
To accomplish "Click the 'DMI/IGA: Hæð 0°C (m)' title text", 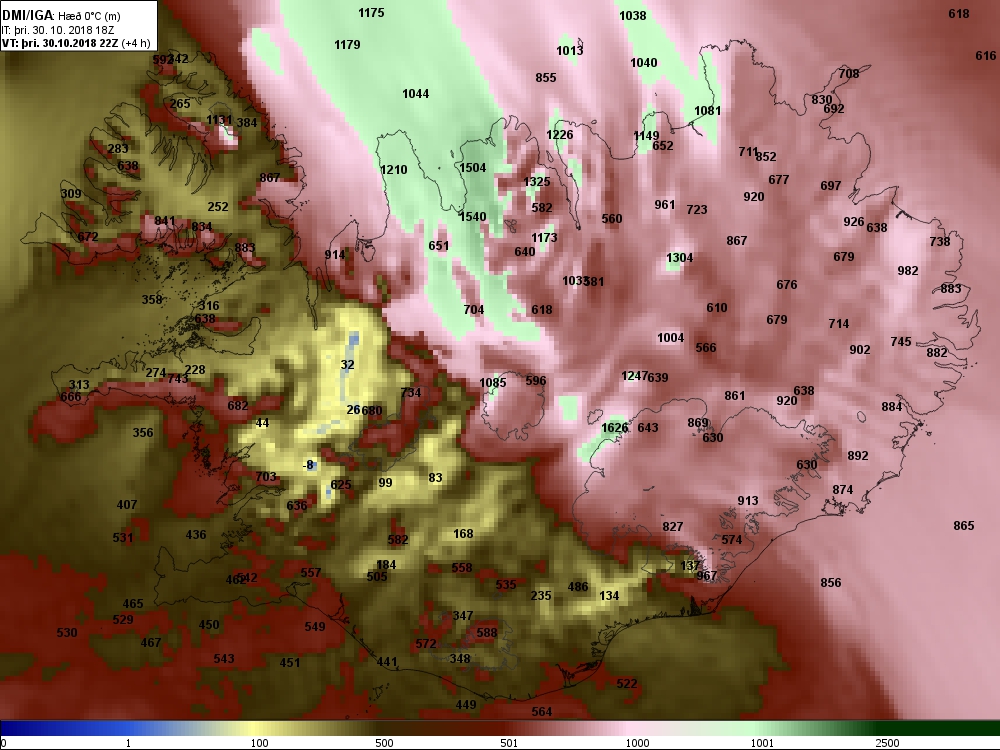I will pos(61,16).
